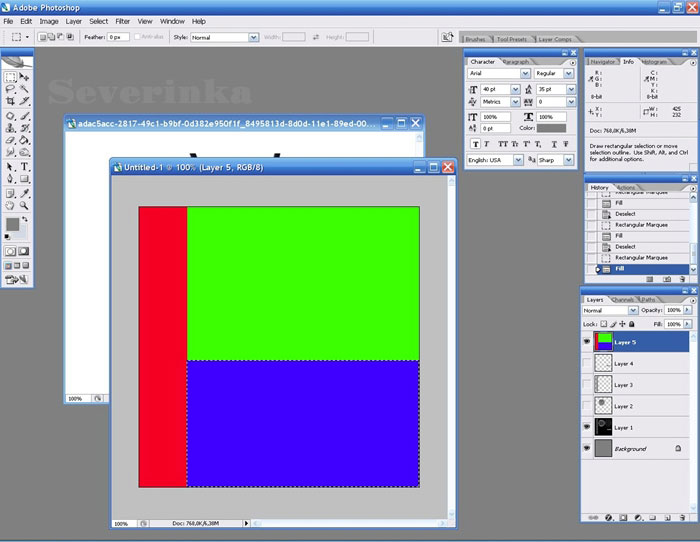Choose the Magic Wand tool
The image size is (700, 542).
[24, 90]
